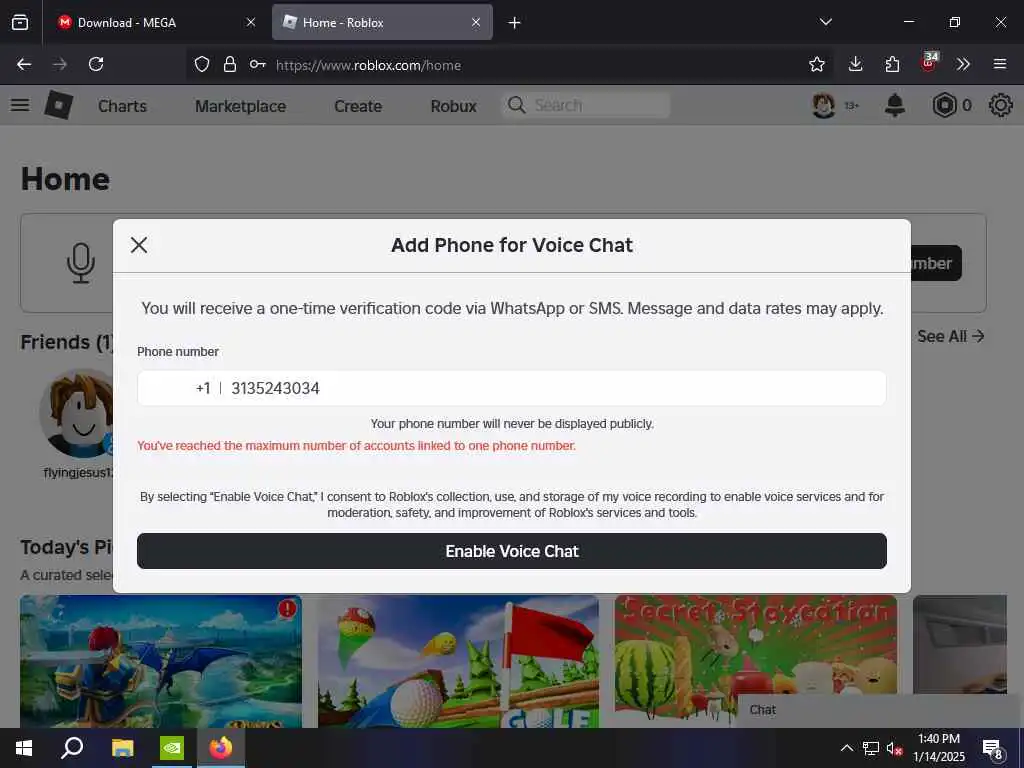The image size is (1024, 768).
Task: Open the Robux page
Action: 453,106
